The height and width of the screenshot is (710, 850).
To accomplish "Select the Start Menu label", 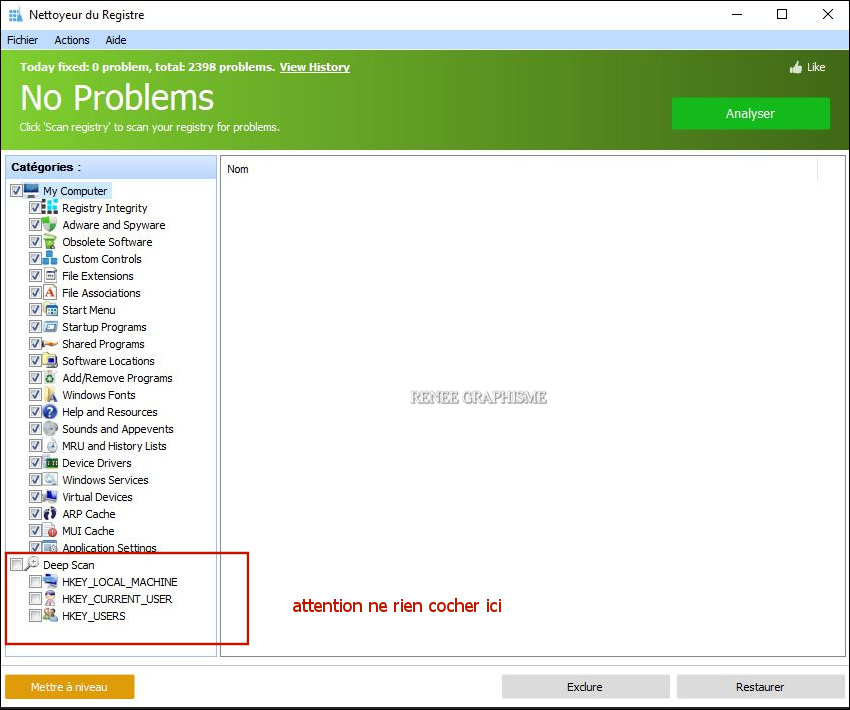I will click(89, 310).
